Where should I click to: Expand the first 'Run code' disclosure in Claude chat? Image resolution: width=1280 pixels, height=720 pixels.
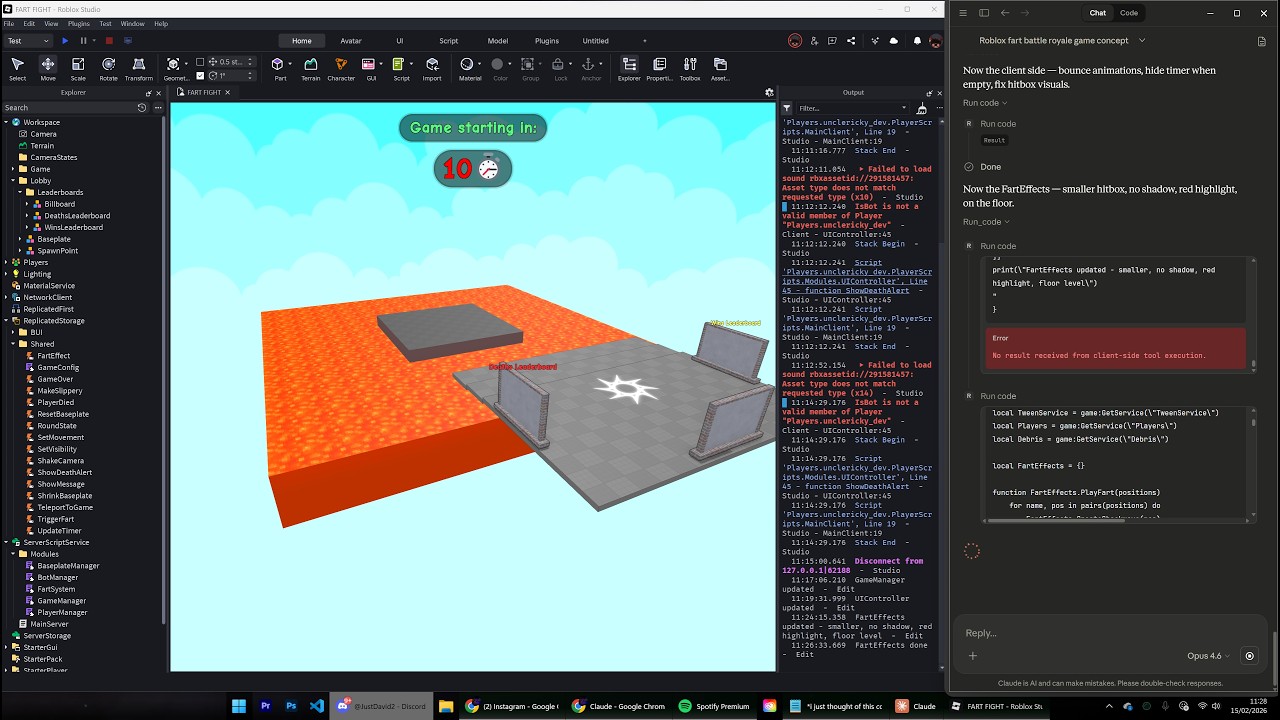[x=985, y=103]
